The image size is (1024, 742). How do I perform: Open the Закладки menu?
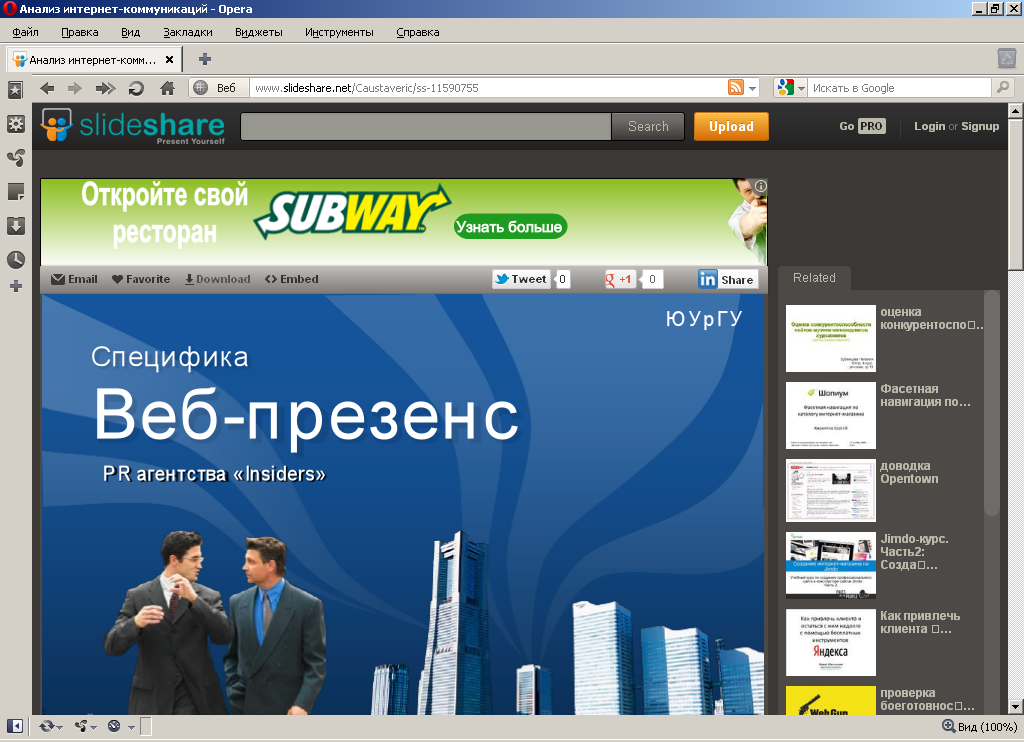[188, 32]
